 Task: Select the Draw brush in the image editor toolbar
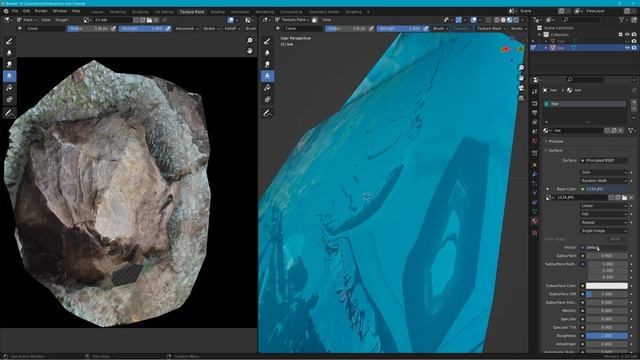pos(9,41)
